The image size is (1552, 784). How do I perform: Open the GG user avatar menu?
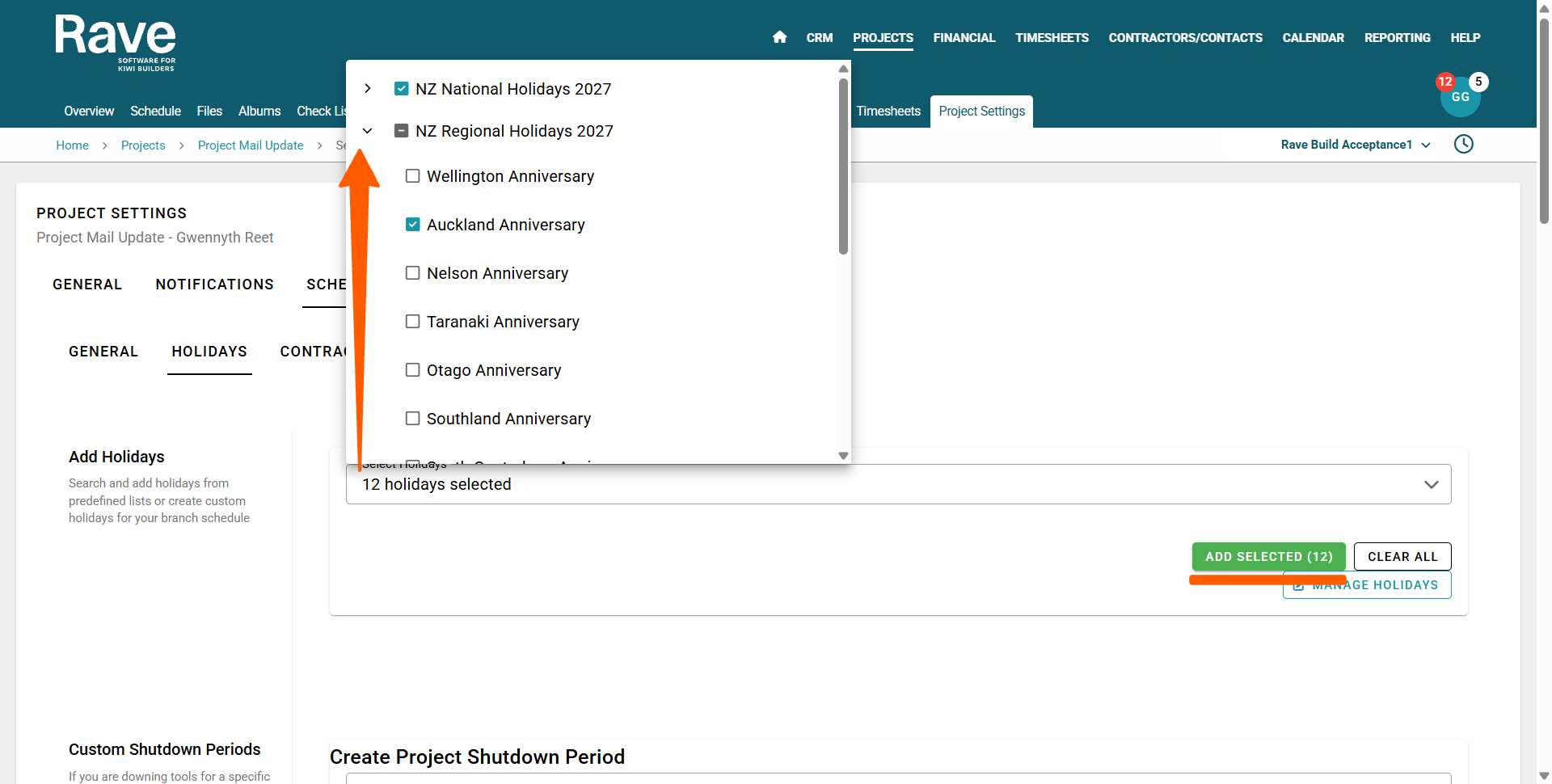1460,98
